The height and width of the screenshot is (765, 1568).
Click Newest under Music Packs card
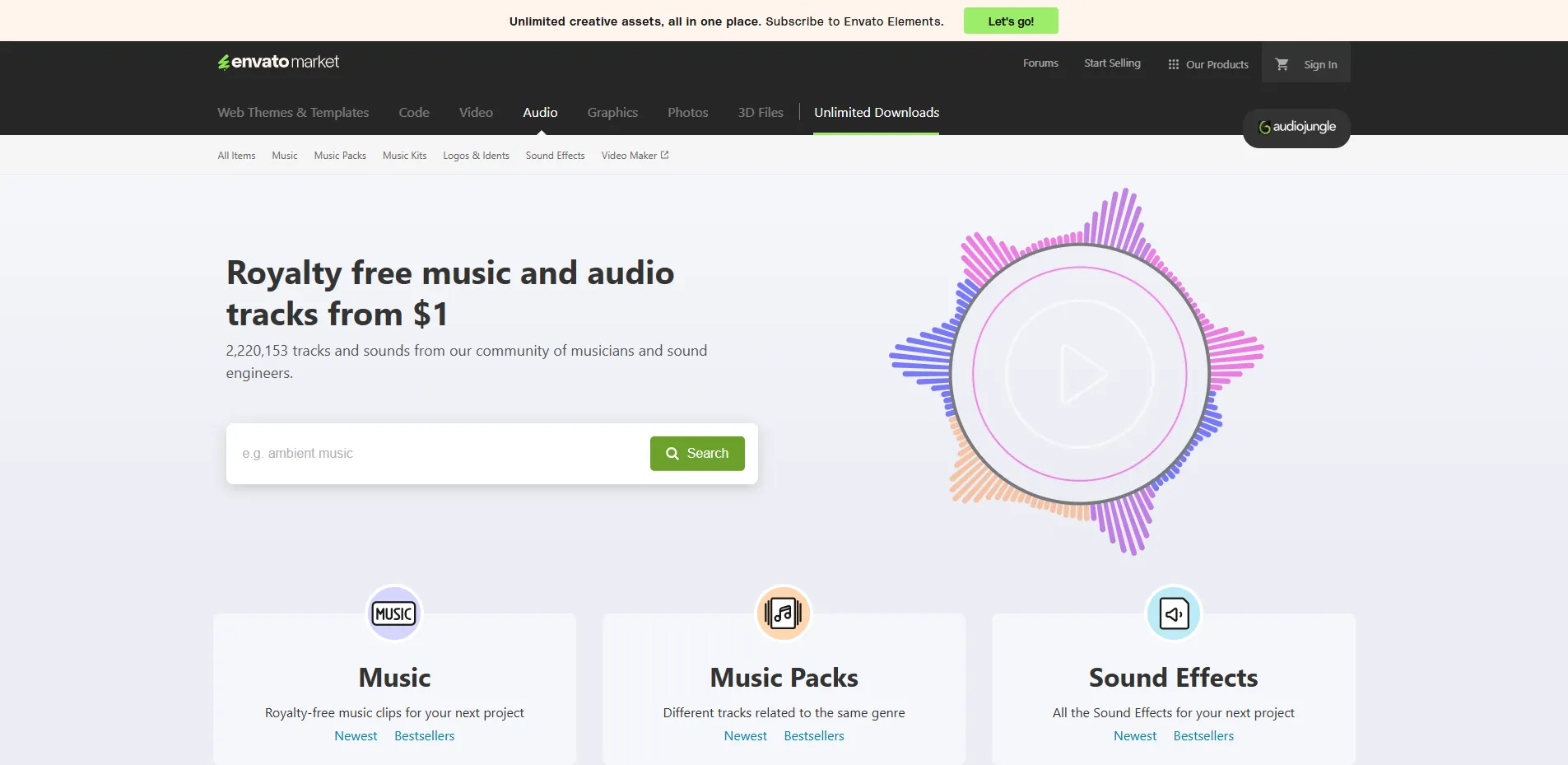[x=746, y=736]
